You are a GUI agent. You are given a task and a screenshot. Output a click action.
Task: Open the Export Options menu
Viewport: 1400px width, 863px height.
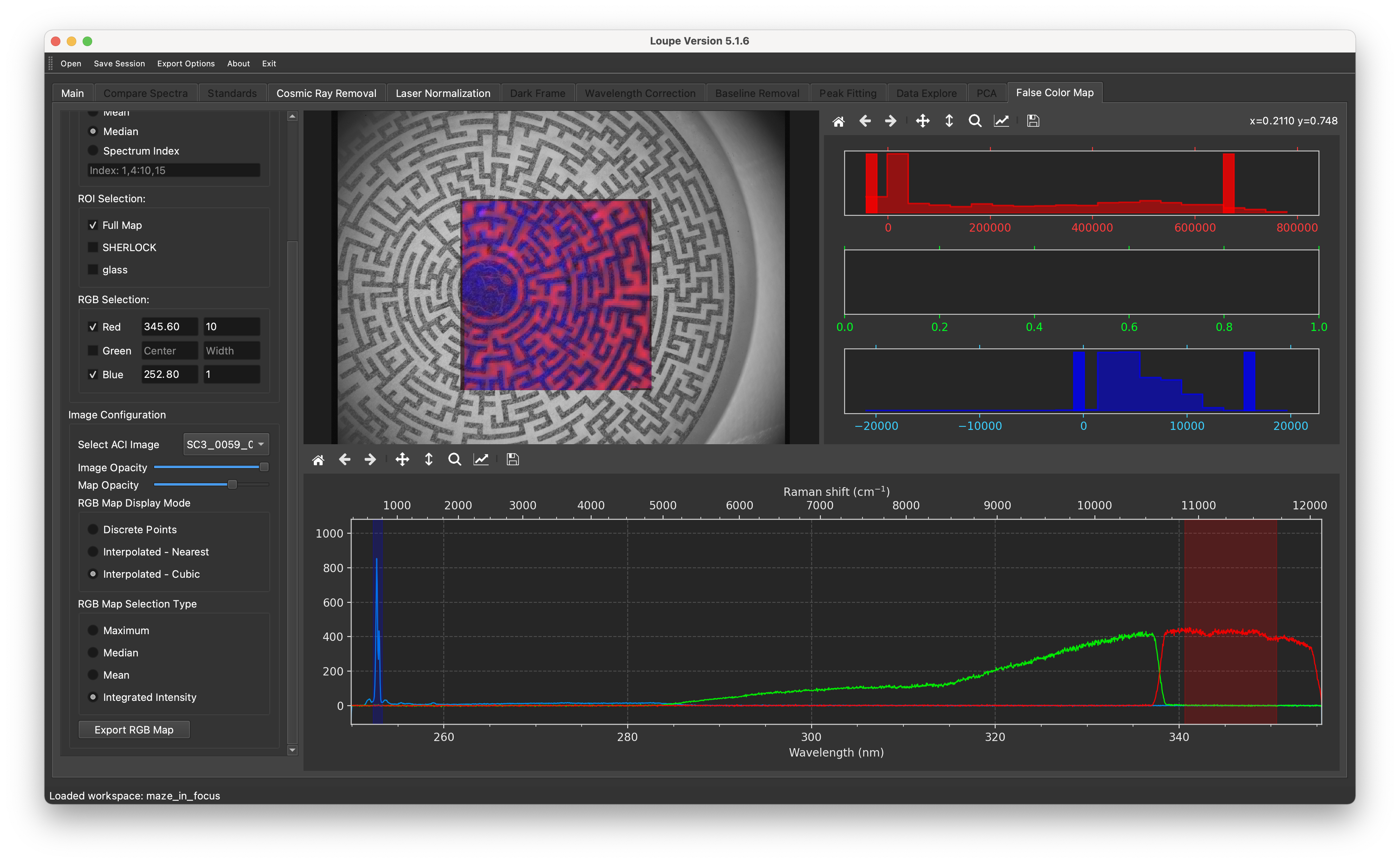pos(186,63)
